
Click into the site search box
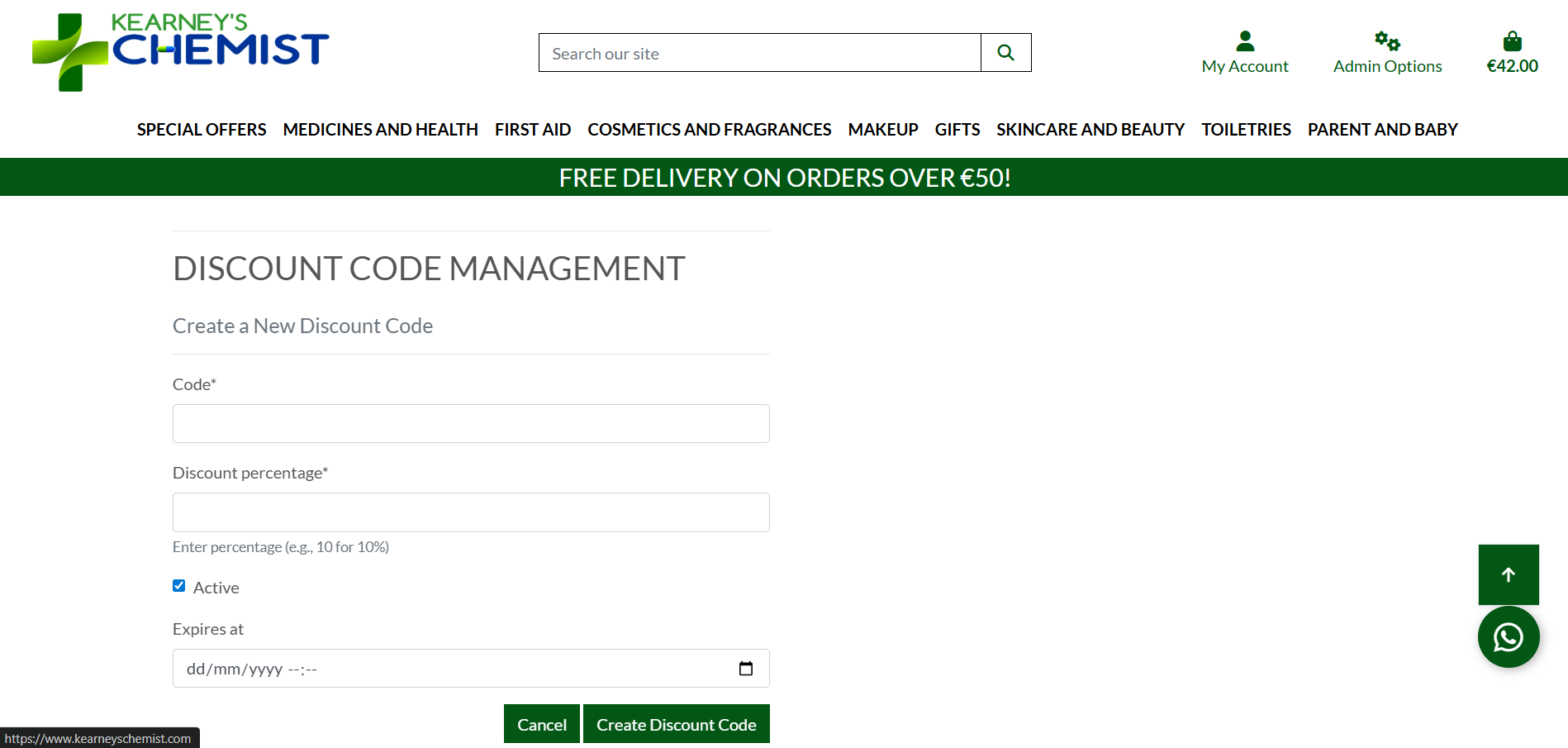tap(759, 53)
